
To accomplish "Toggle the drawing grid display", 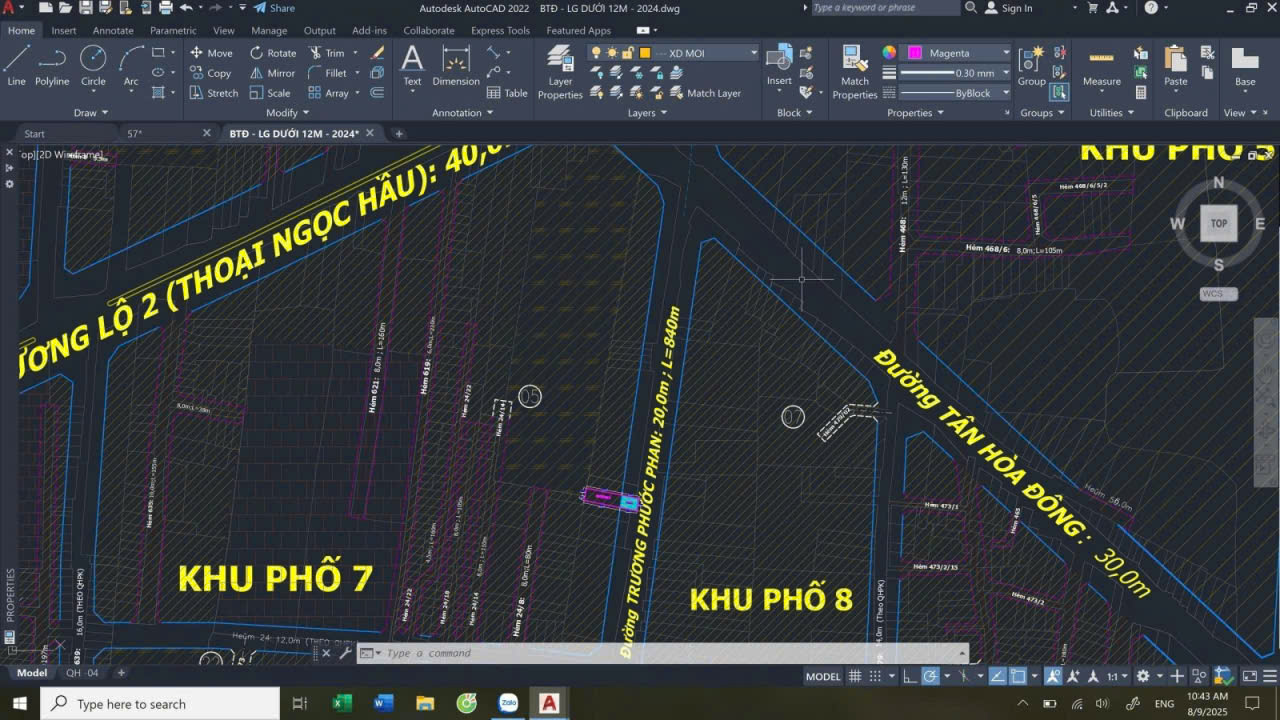I will pos(855,676).
